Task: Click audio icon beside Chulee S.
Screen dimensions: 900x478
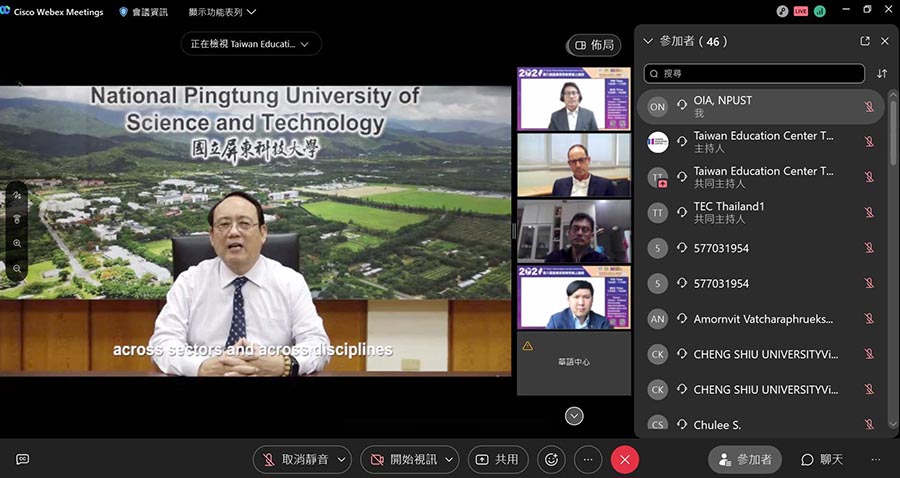Action: click(682, 425)
